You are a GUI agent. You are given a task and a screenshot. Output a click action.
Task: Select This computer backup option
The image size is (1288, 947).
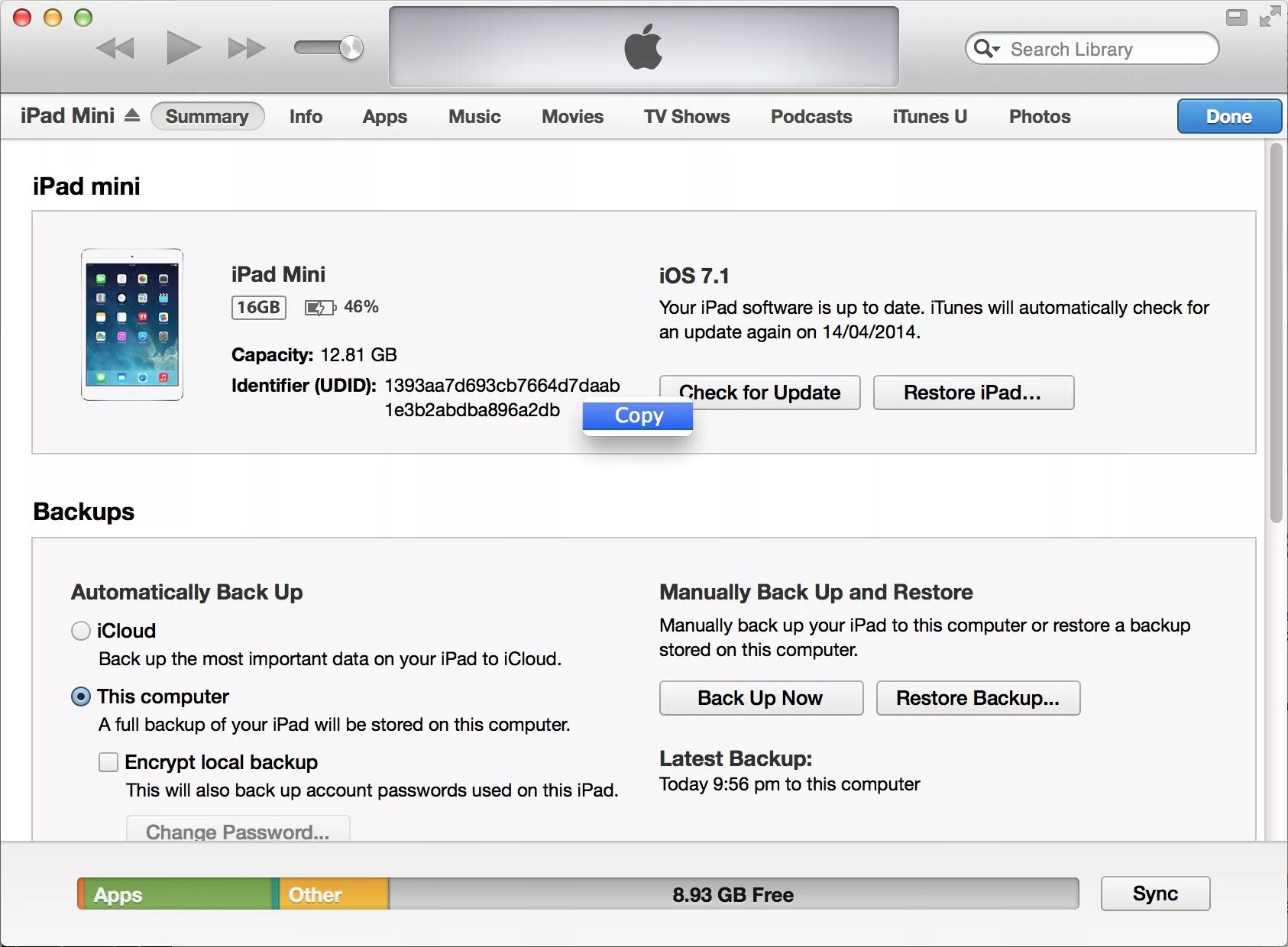pyautogui.click(x=81, y=697)
